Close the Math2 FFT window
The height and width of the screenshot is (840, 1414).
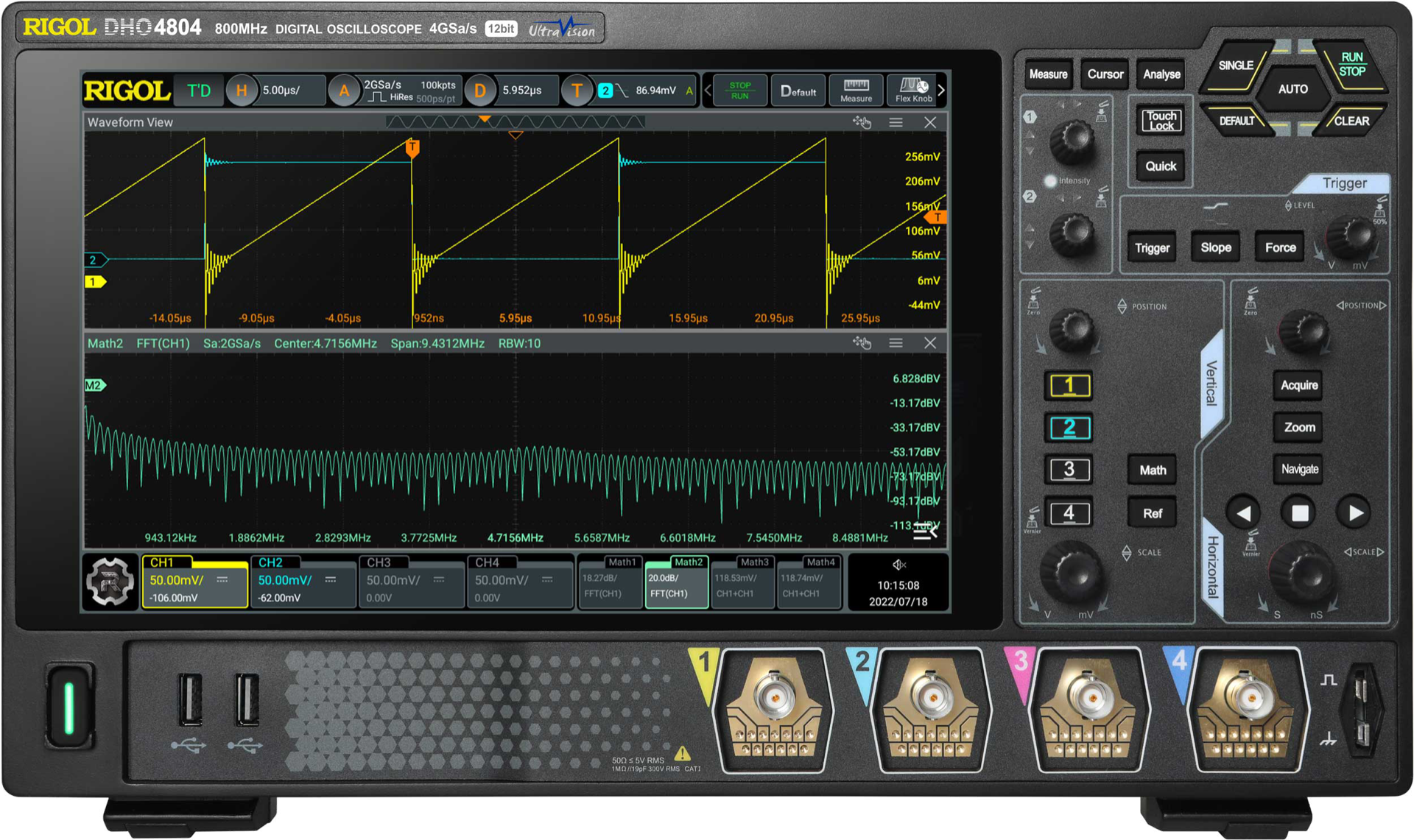(930, 343)
